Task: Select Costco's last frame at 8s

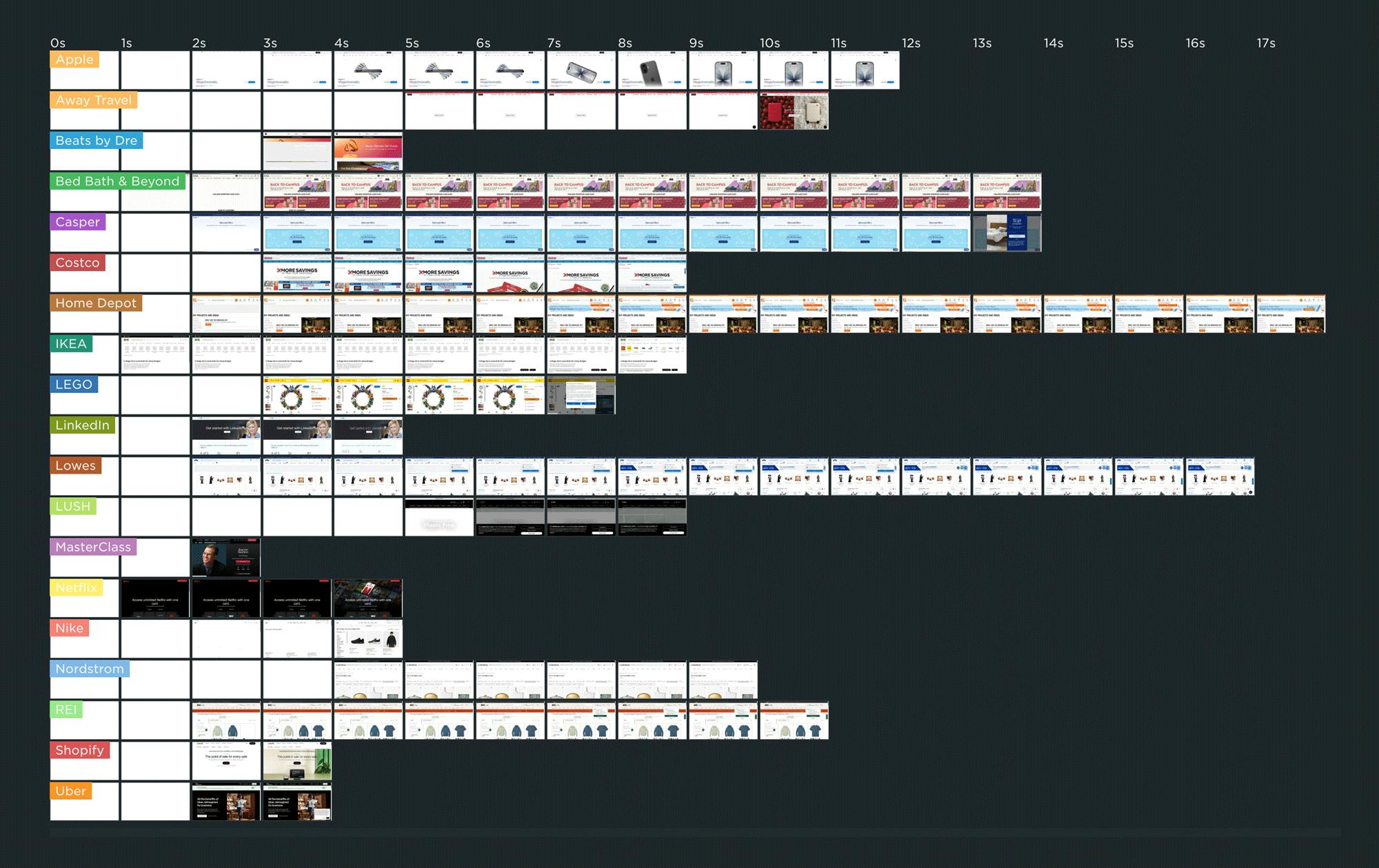Action: (x=652, y=273)
